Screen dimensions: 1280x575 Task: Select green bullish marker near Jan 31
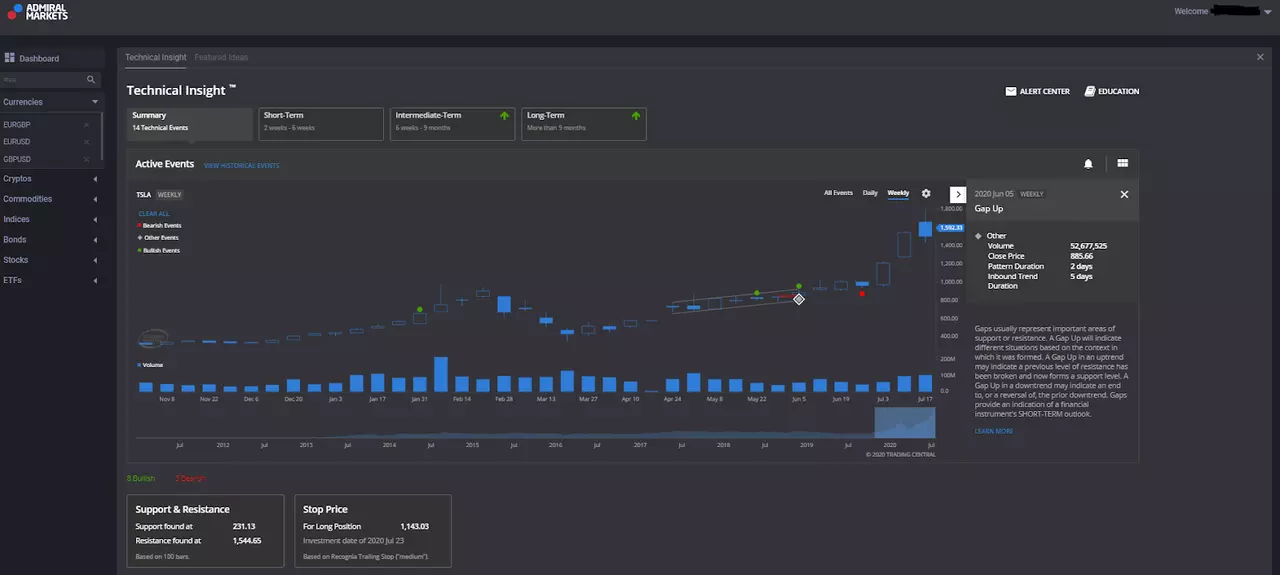(420, 309)
